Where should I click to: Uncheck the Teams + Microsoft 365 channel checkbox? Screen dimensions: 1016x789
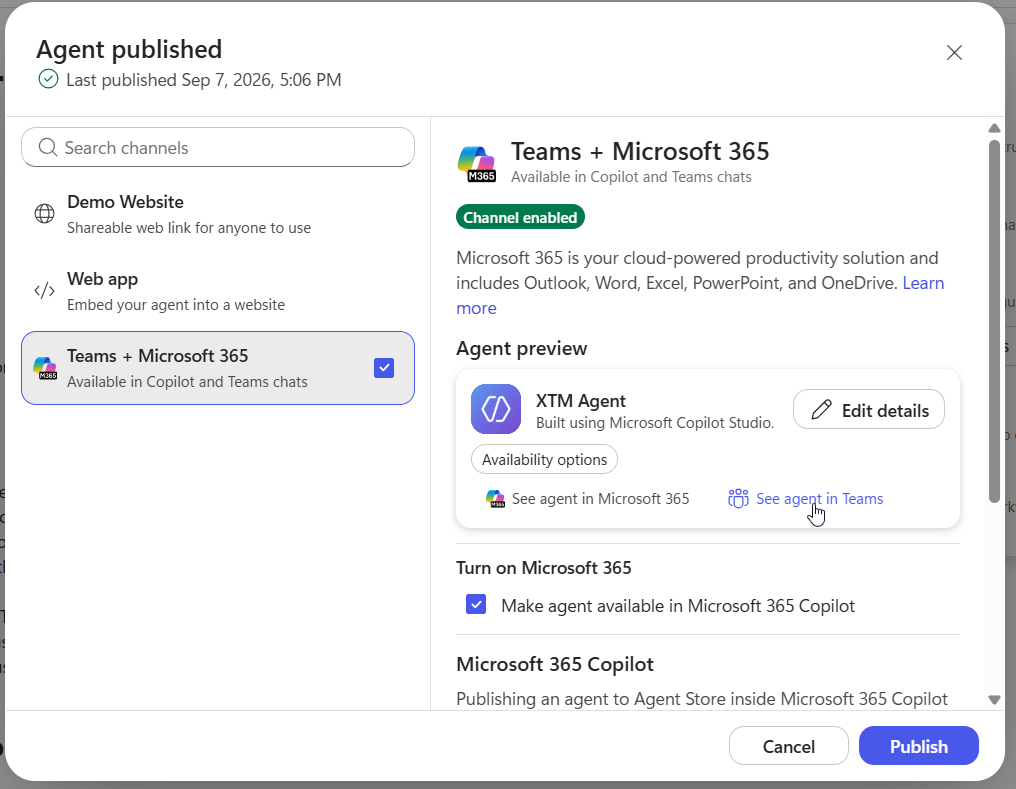[x=384, y=368]
